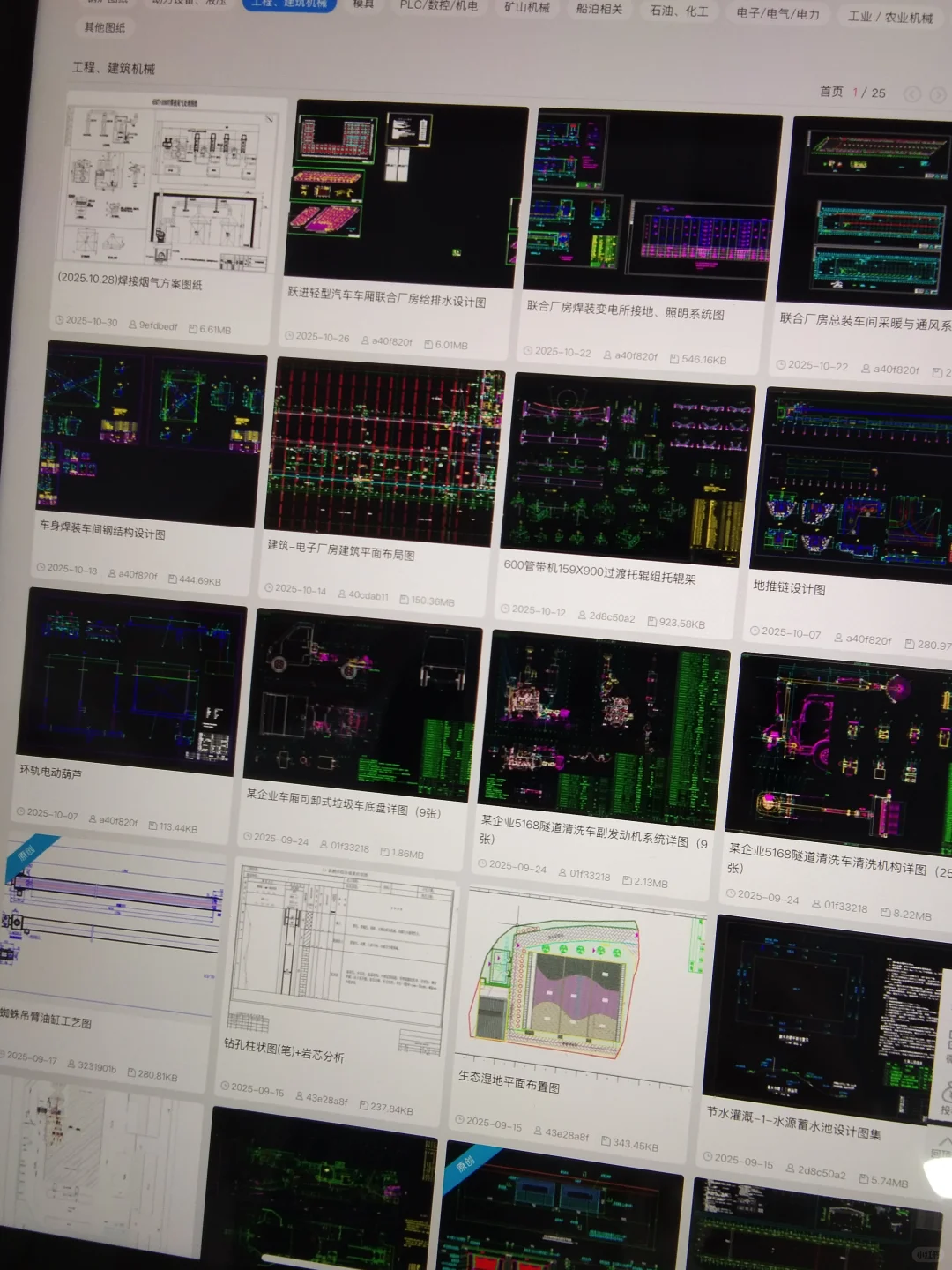Click the previous page arrow button

point(912,94)
